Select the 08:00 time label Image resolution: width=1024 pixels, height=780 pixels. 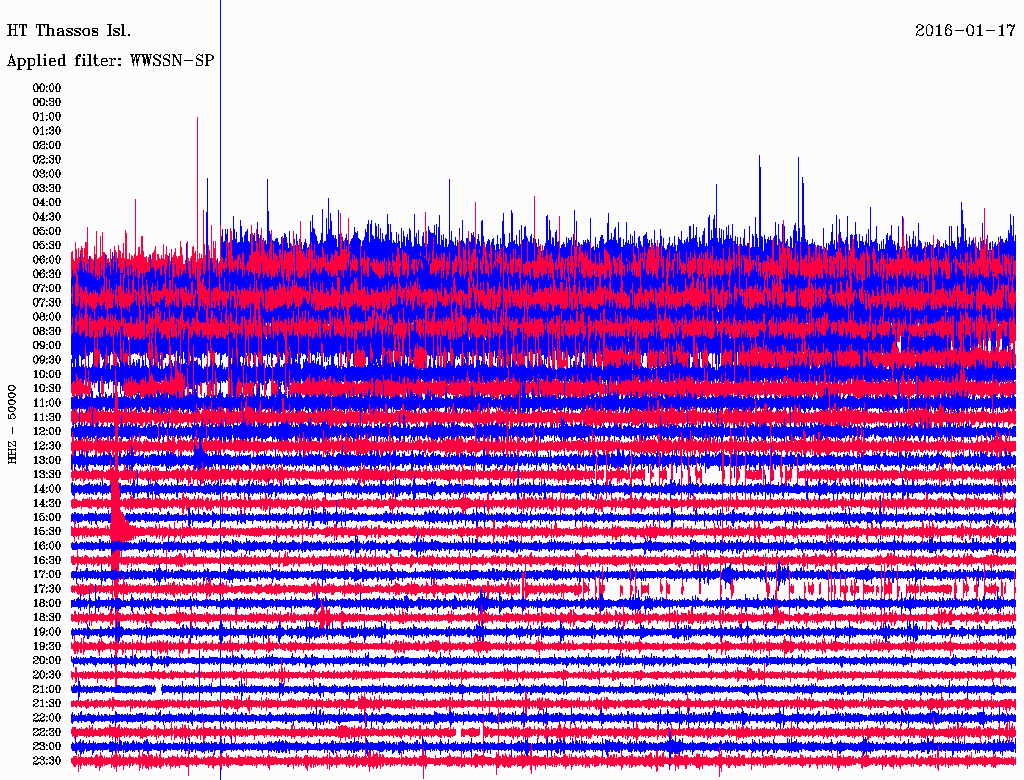pyautogui.click(x=47, y=317)
